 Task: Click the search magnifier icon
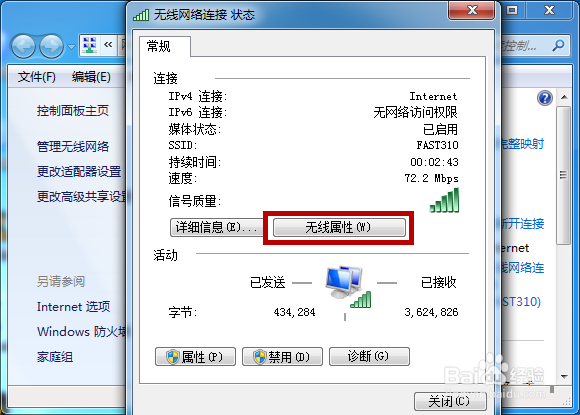point(558,45)
